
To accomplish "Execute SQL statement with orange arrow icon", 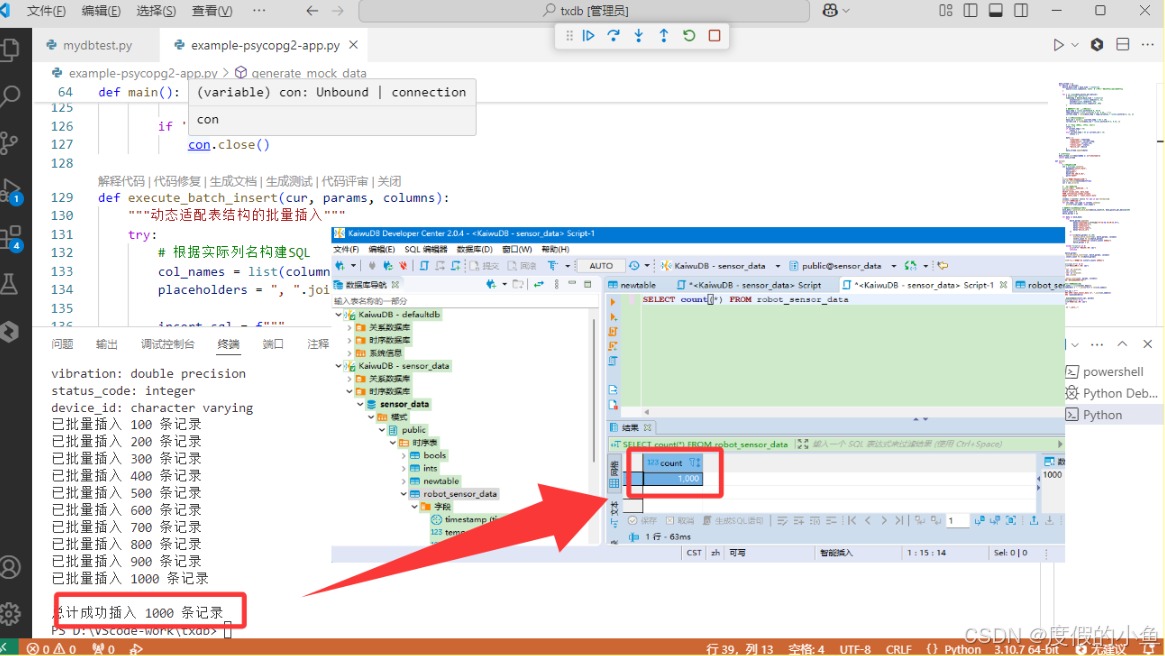I will coord(613,301).
